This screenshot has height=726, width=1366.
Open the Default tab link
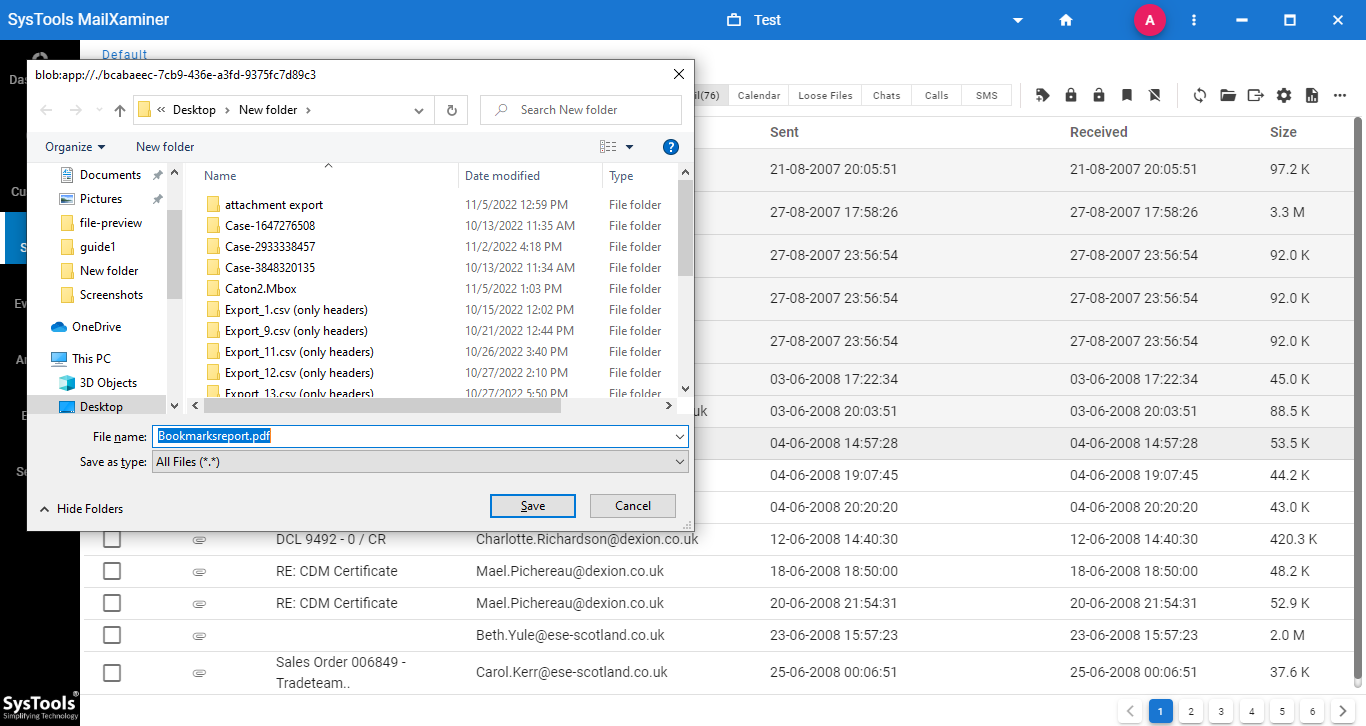click(x=125, y=55)
